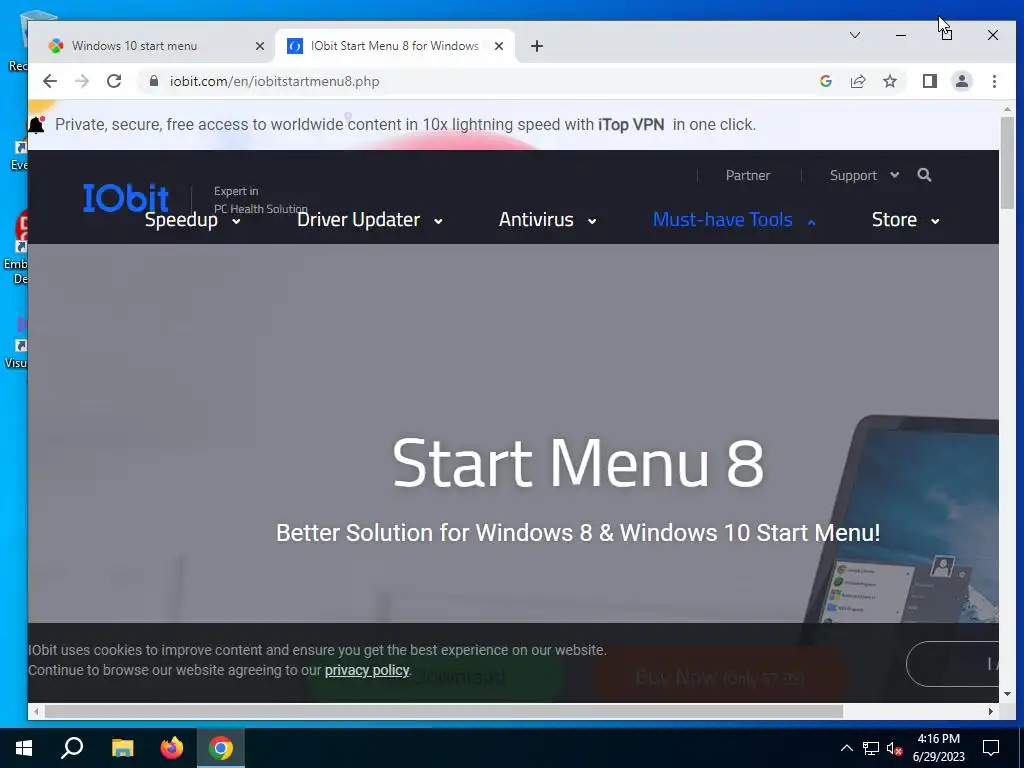Select the IObit Start Menu 8 tab
This screenshot has height=768, width=1024.
(394, 46)
